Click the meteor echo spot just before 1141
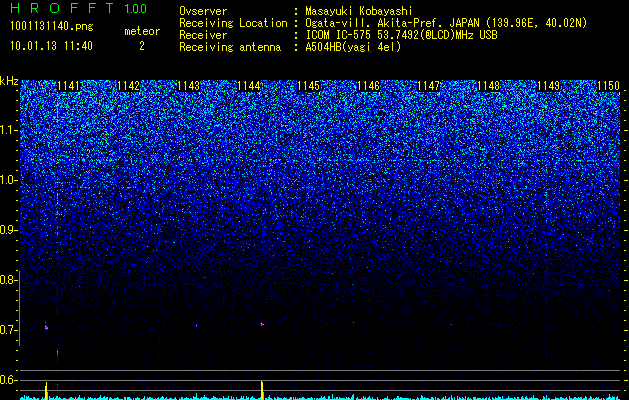Screen dimensions: 629x400 pyautogui.click(x=46, y=327)
